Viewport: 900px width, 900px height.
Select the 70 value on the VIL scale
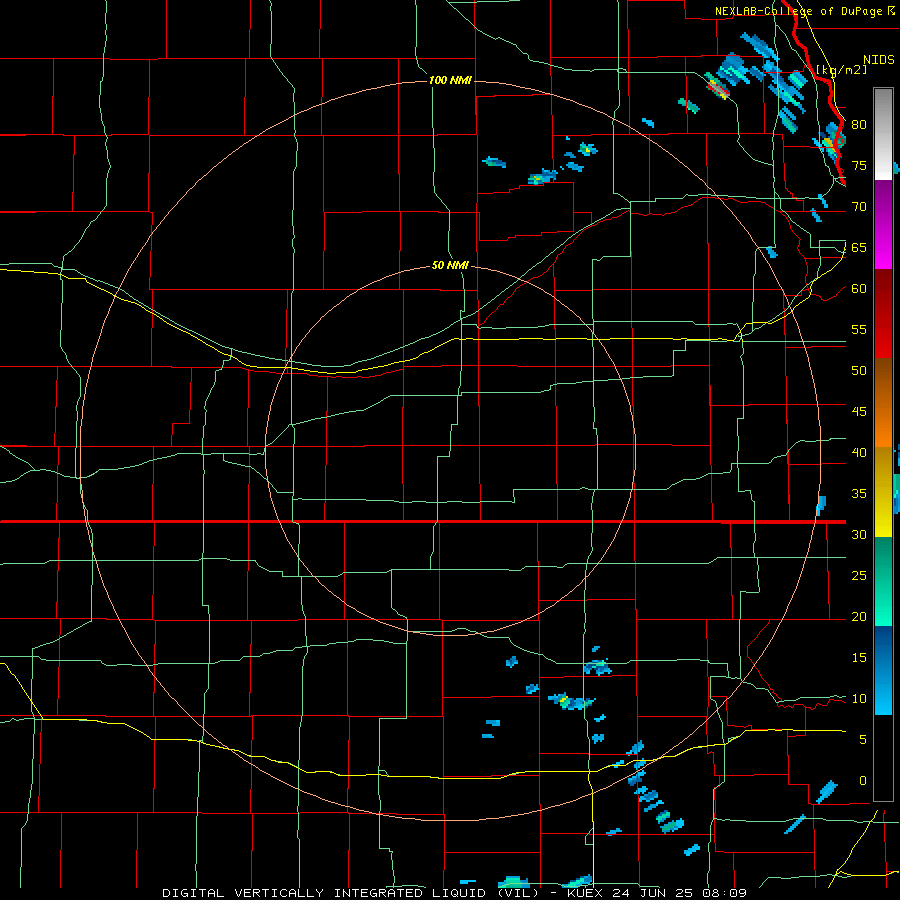(859, 207)
